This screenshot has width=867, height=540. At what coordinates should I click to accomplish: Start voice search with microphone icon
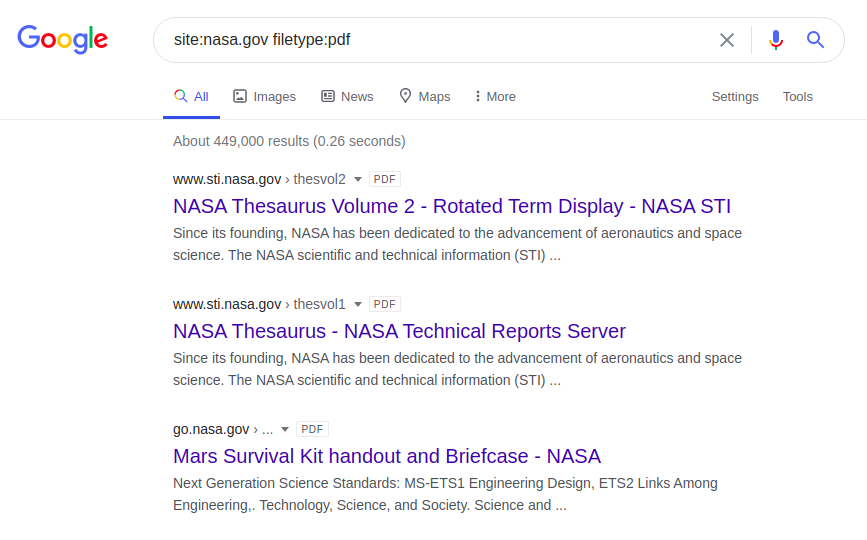(776, 40)
